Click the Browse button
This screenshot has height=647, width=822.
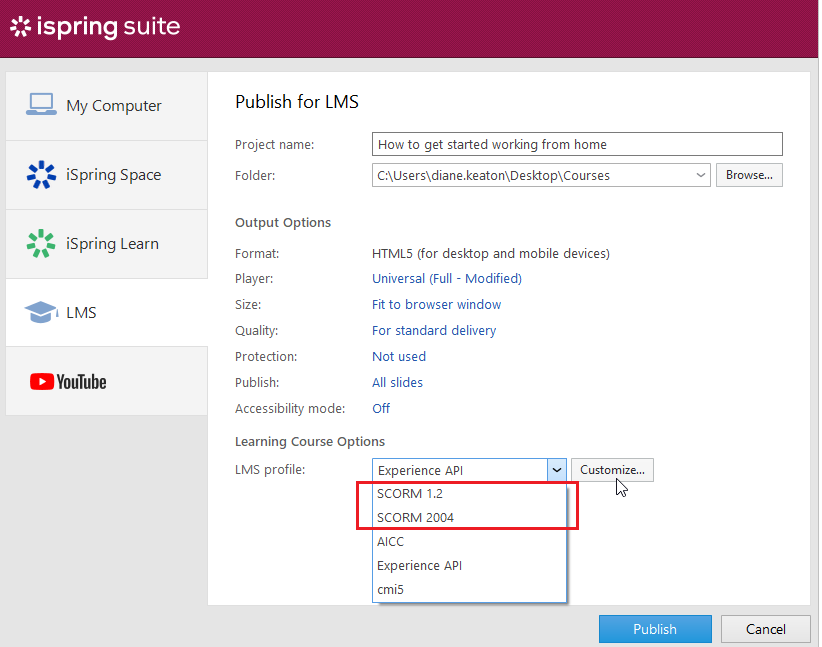pyautogui.click(x=749, y=175)
